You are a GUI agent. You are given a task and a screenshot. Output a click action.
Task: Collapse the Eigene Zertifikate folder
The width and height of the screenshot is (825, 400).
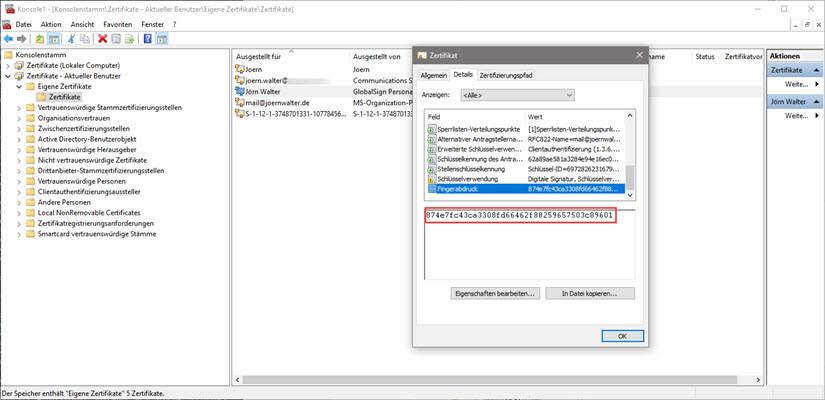pyautogui.click(x=18, y=86)
